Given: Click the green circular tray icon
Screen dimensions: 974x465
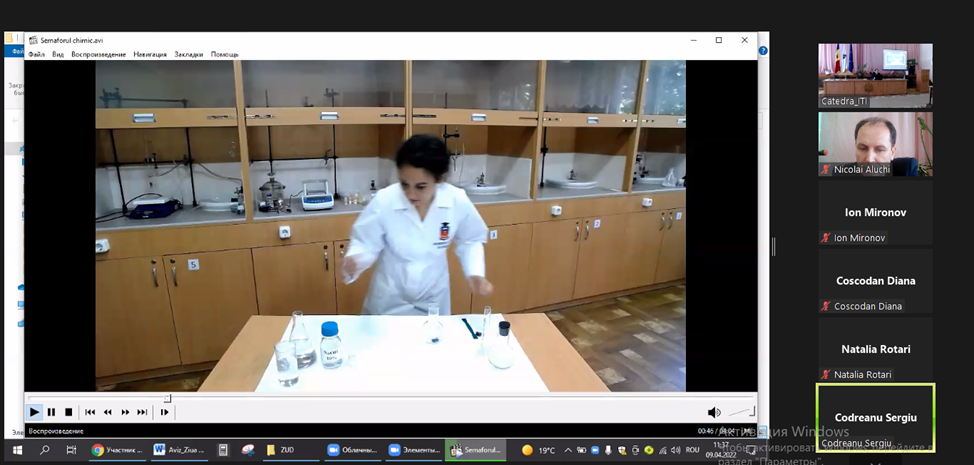Looking at the screenshot, I should (649, 450).
